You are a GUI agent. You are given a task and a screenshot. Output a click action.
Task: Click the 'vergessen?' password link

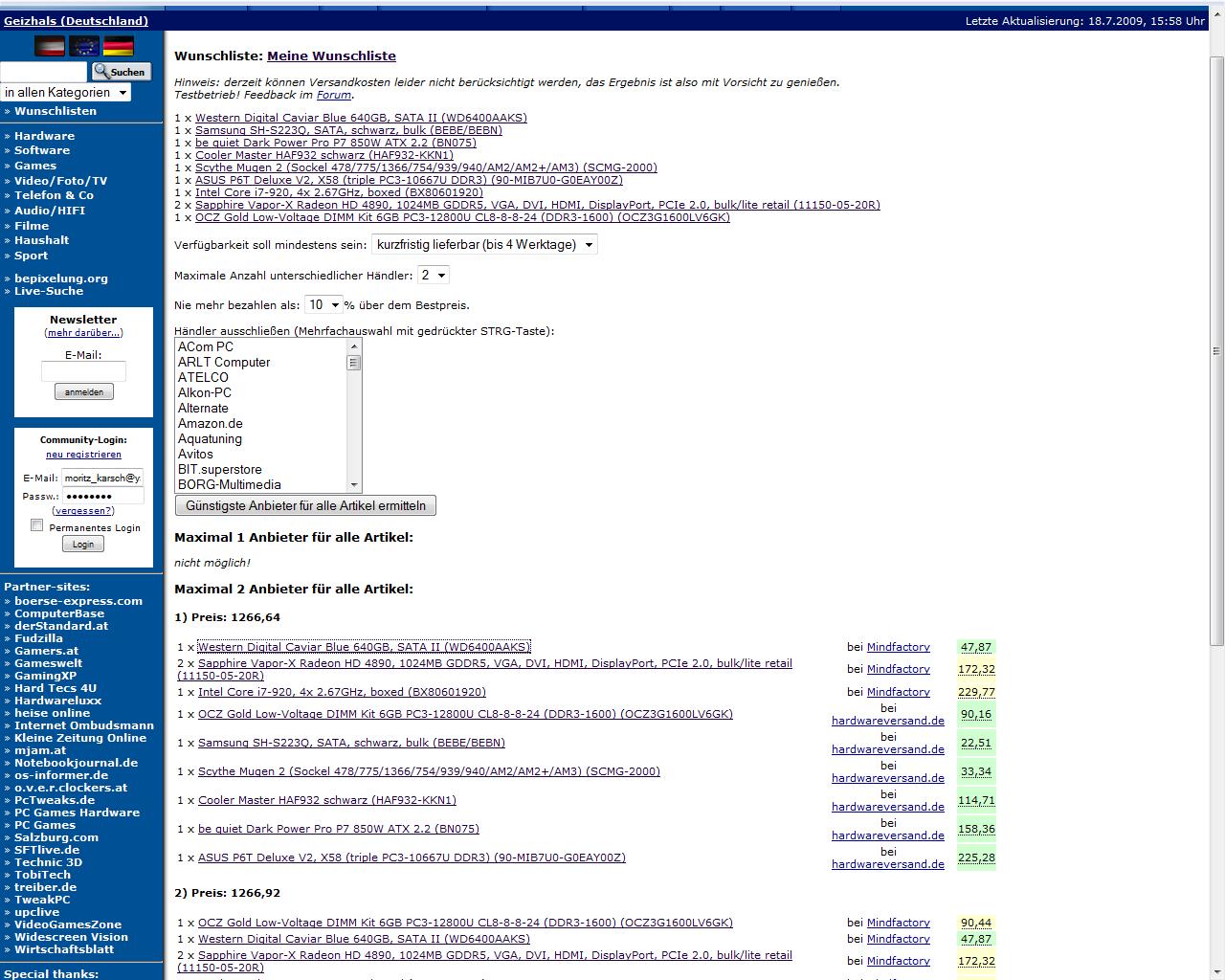[x=83, y=510]
